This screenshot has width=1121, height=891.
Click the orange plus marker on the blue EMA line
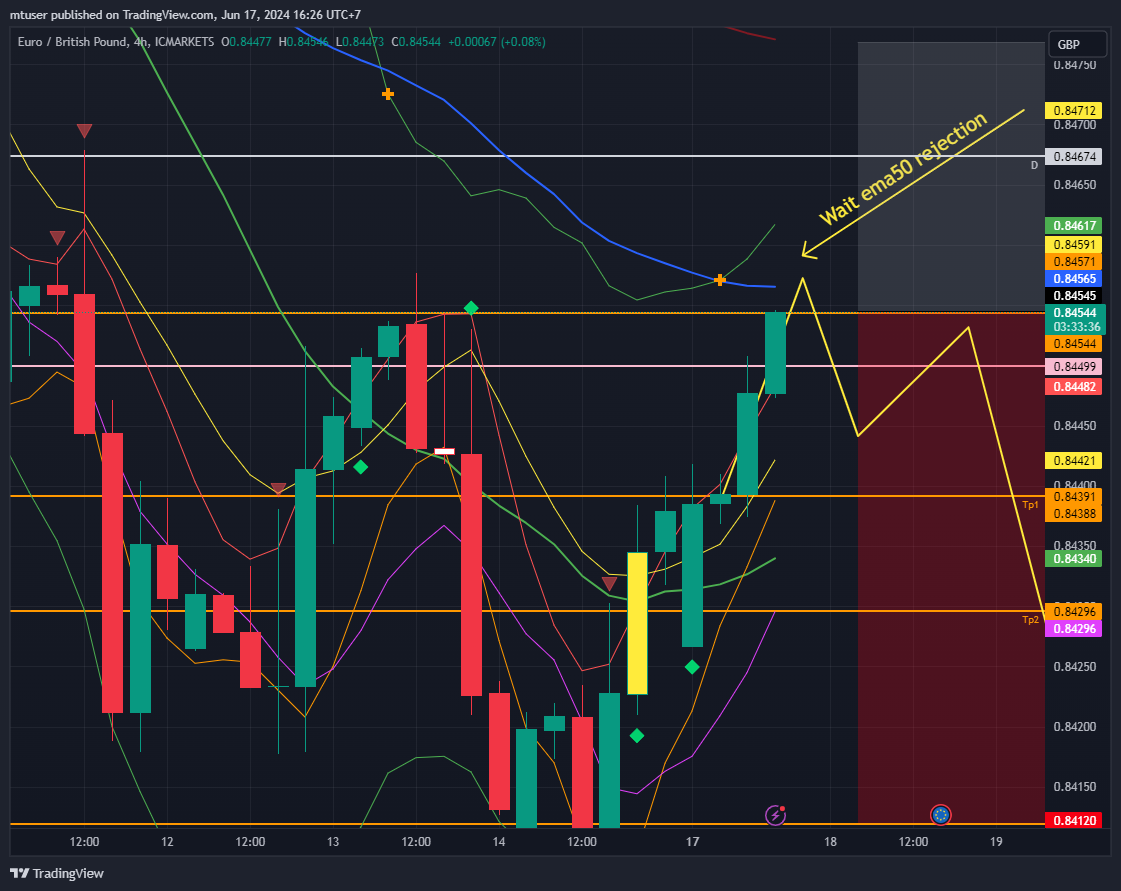tap(720, 280)
